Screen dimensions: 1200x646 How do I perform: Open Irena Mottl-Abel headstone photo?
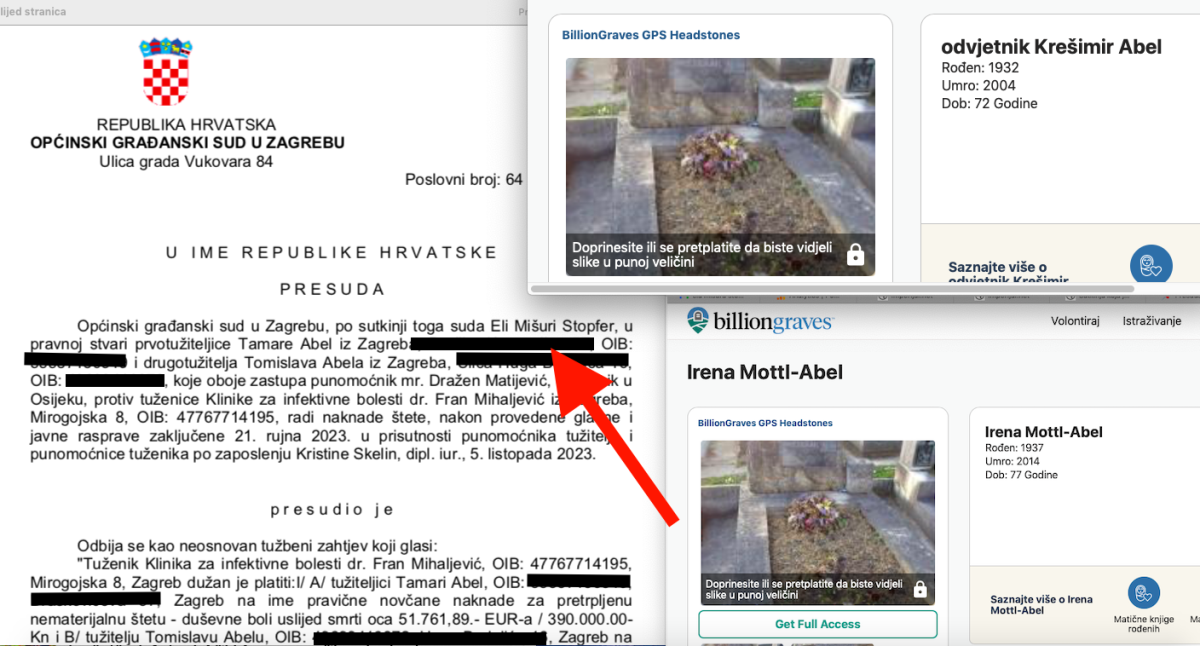[x=818, y=523]
